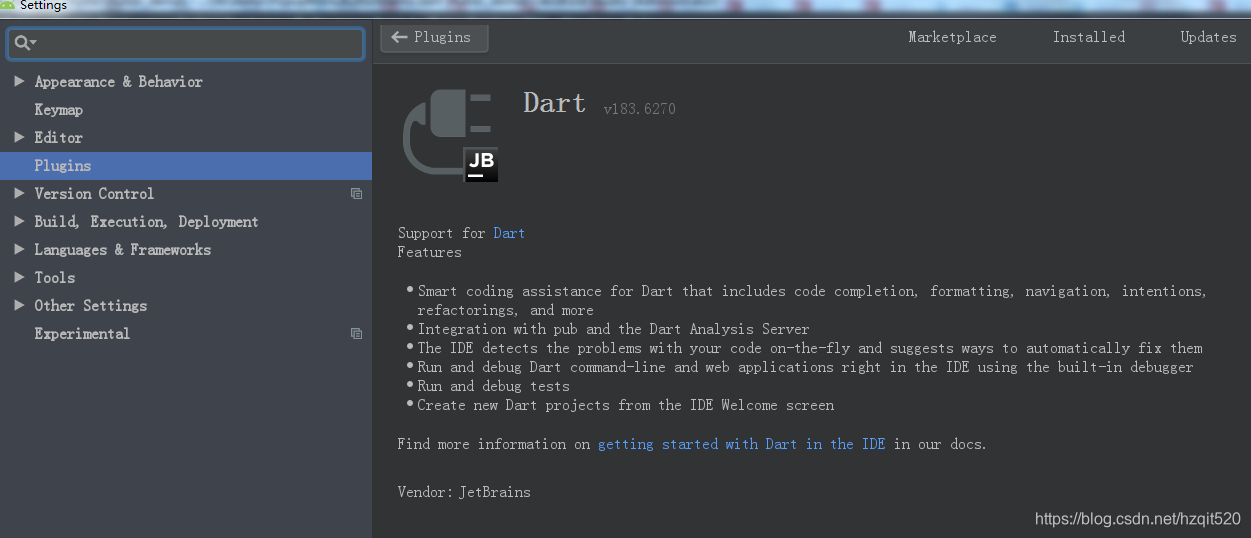Select the Plugins settings item
This screenshot has height=538, width=1251.
click(186, 166)
